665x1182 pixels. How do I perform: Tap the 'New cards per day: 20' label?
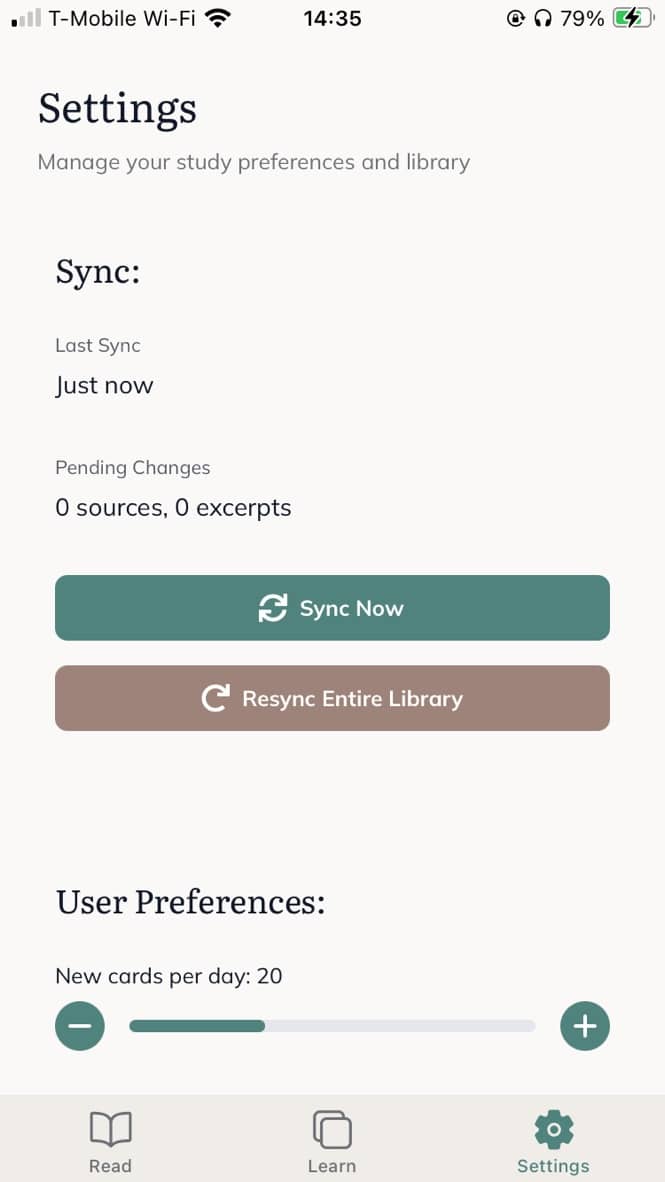click(x=169, y=976)
